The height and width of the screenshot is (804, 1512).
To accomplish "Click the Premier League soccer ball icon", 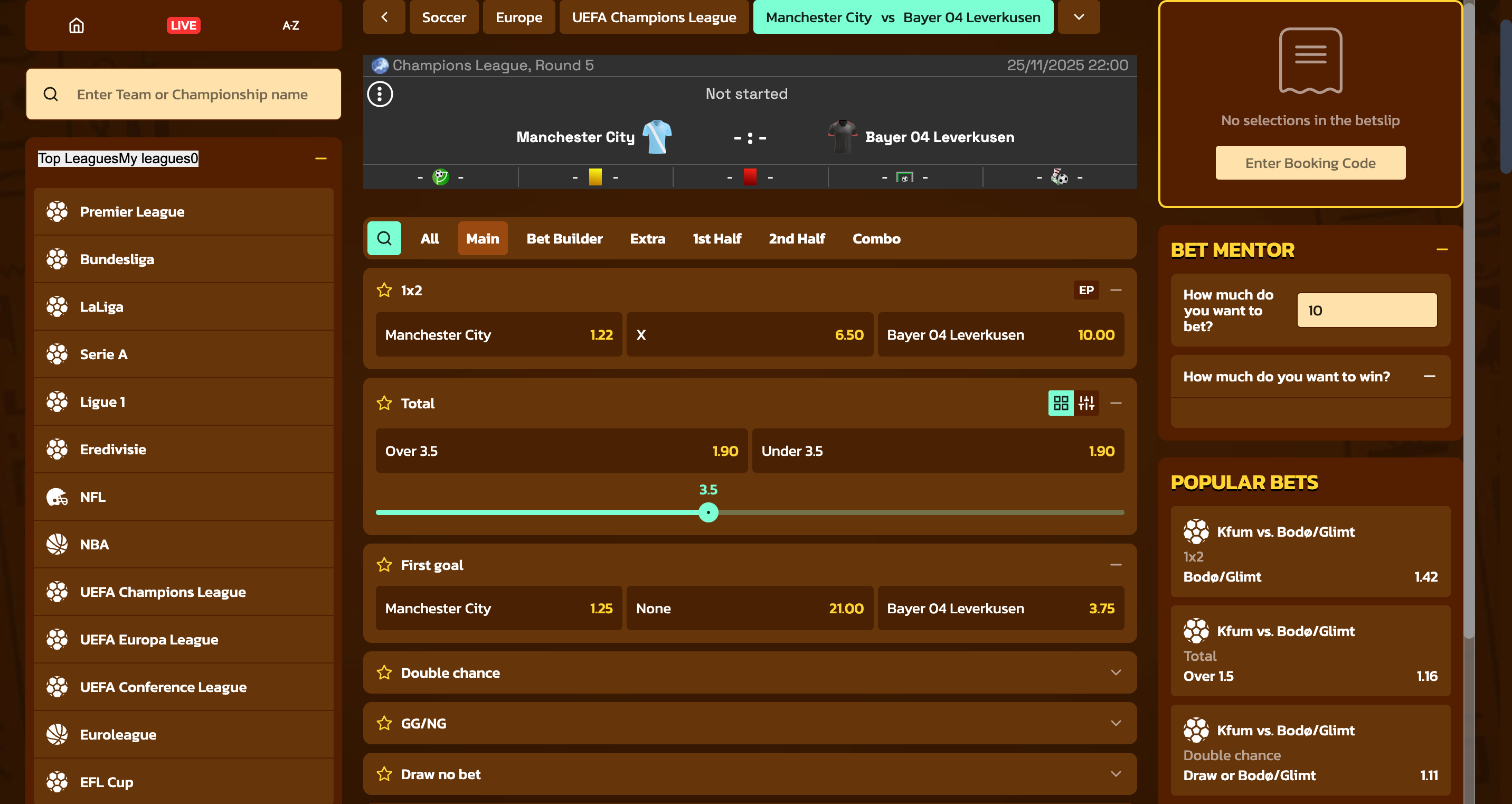I will click(x=57, y=211).
